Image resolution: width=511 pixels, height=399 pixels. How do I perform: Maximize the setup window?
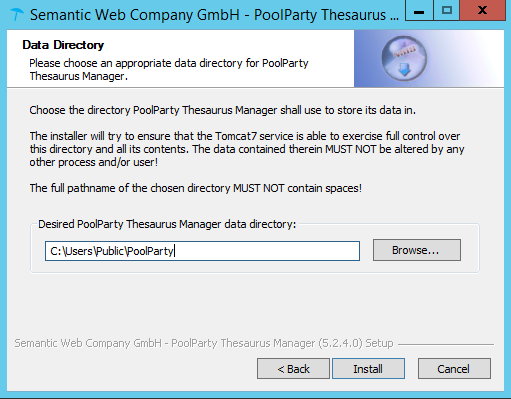(x=447, y=11)
